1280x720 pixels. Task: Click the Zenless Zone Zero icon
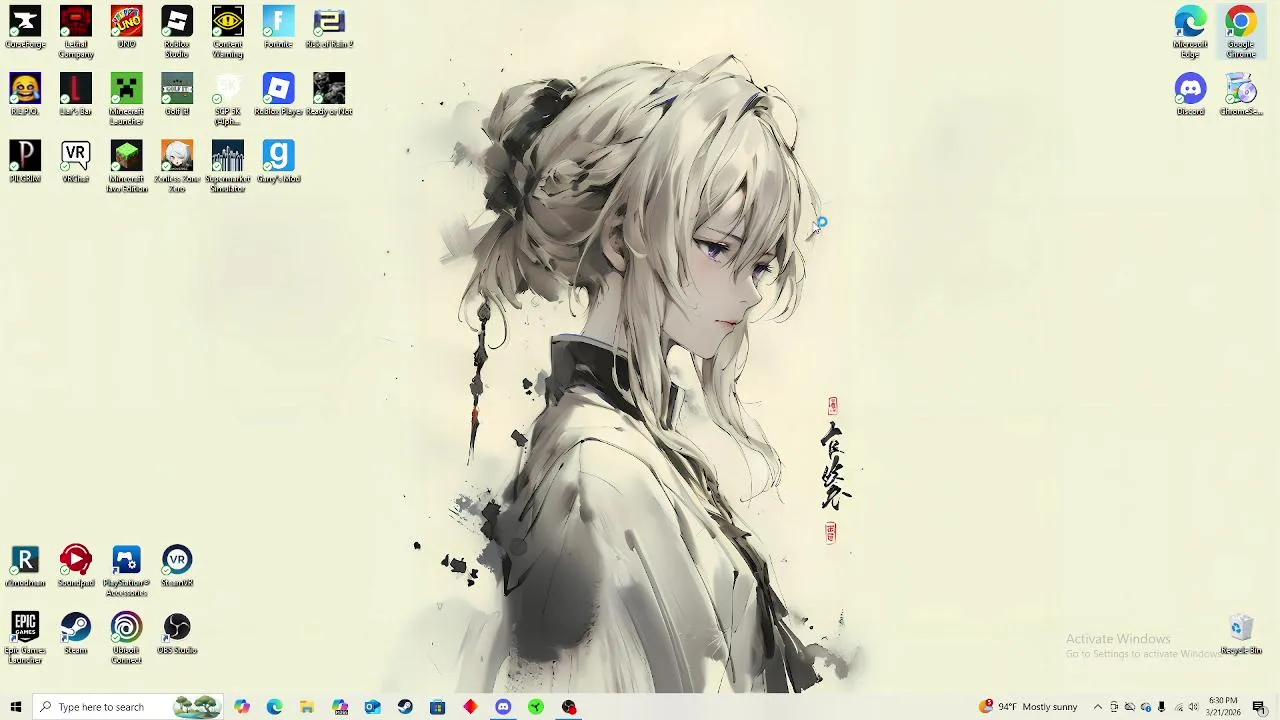[177, 166]
